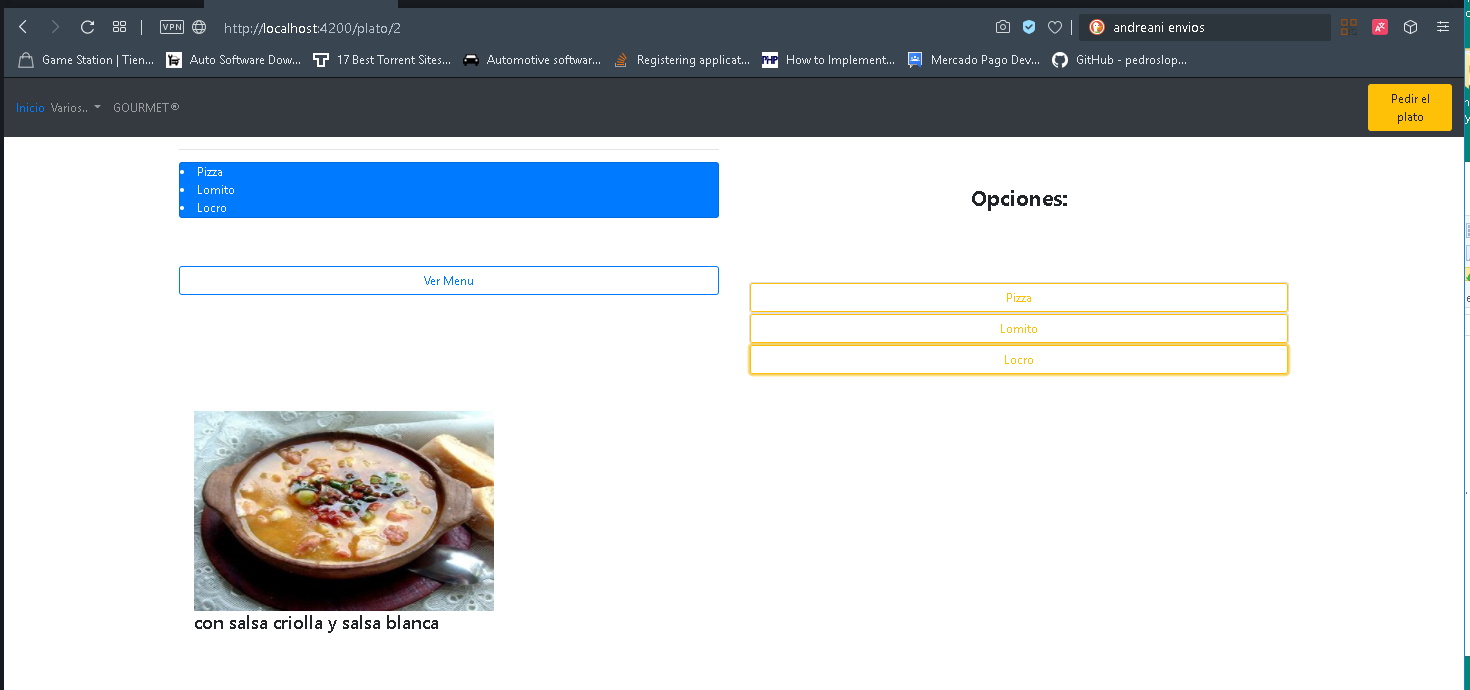Click 'Pizza' in the blue list
1470x690 pixels.
209,172
